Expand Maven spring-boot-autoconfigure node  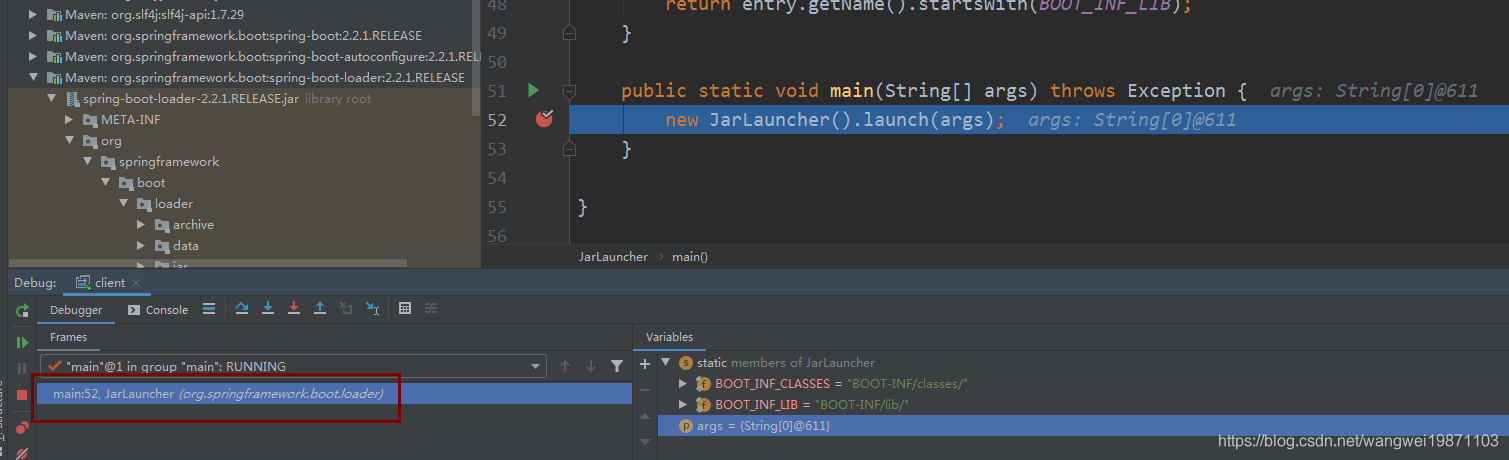point(34,57)
